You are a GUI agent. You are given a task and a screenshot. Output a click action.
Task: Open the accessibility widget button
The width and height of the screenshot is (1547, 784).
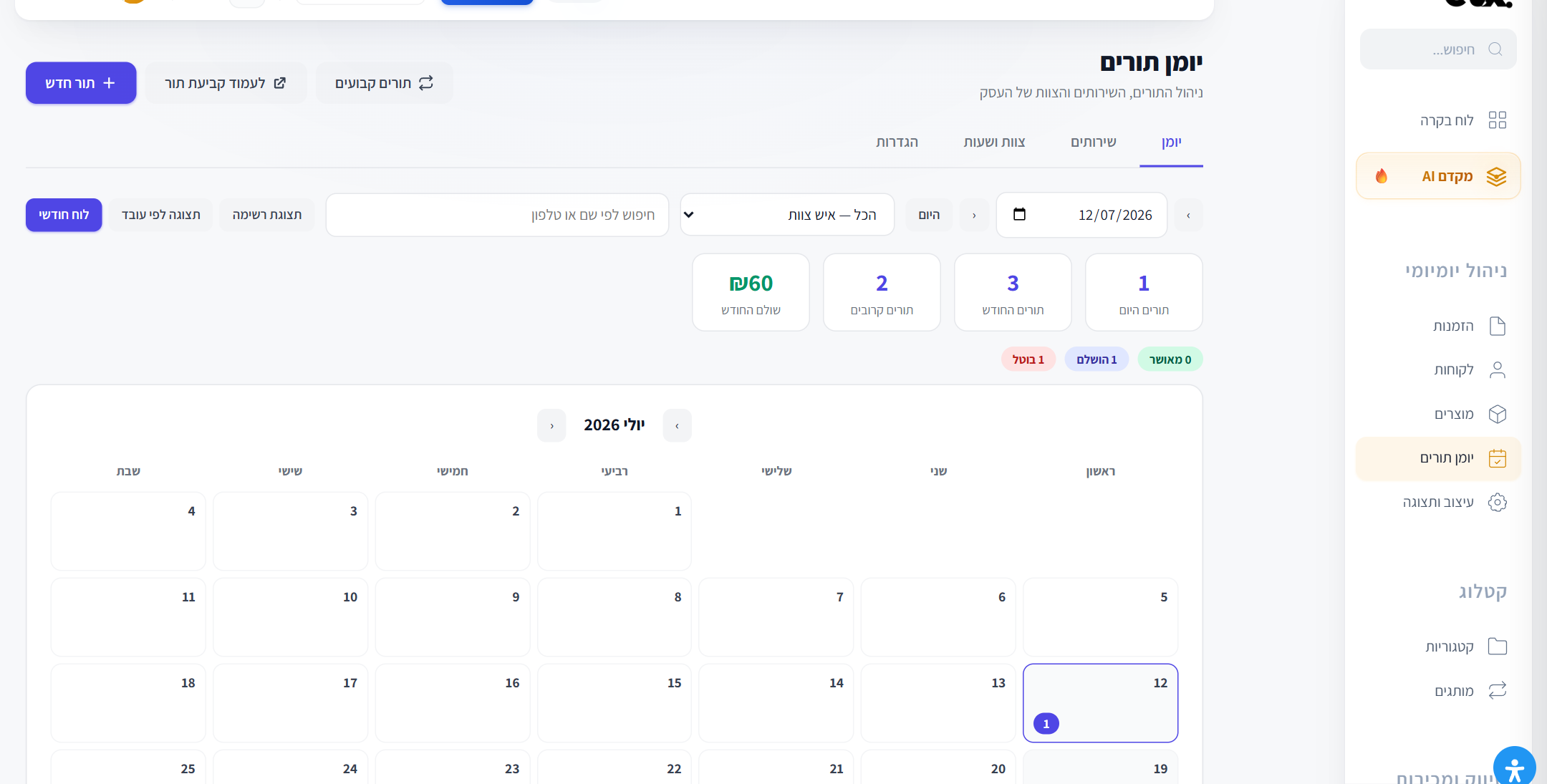[1514, 767]
